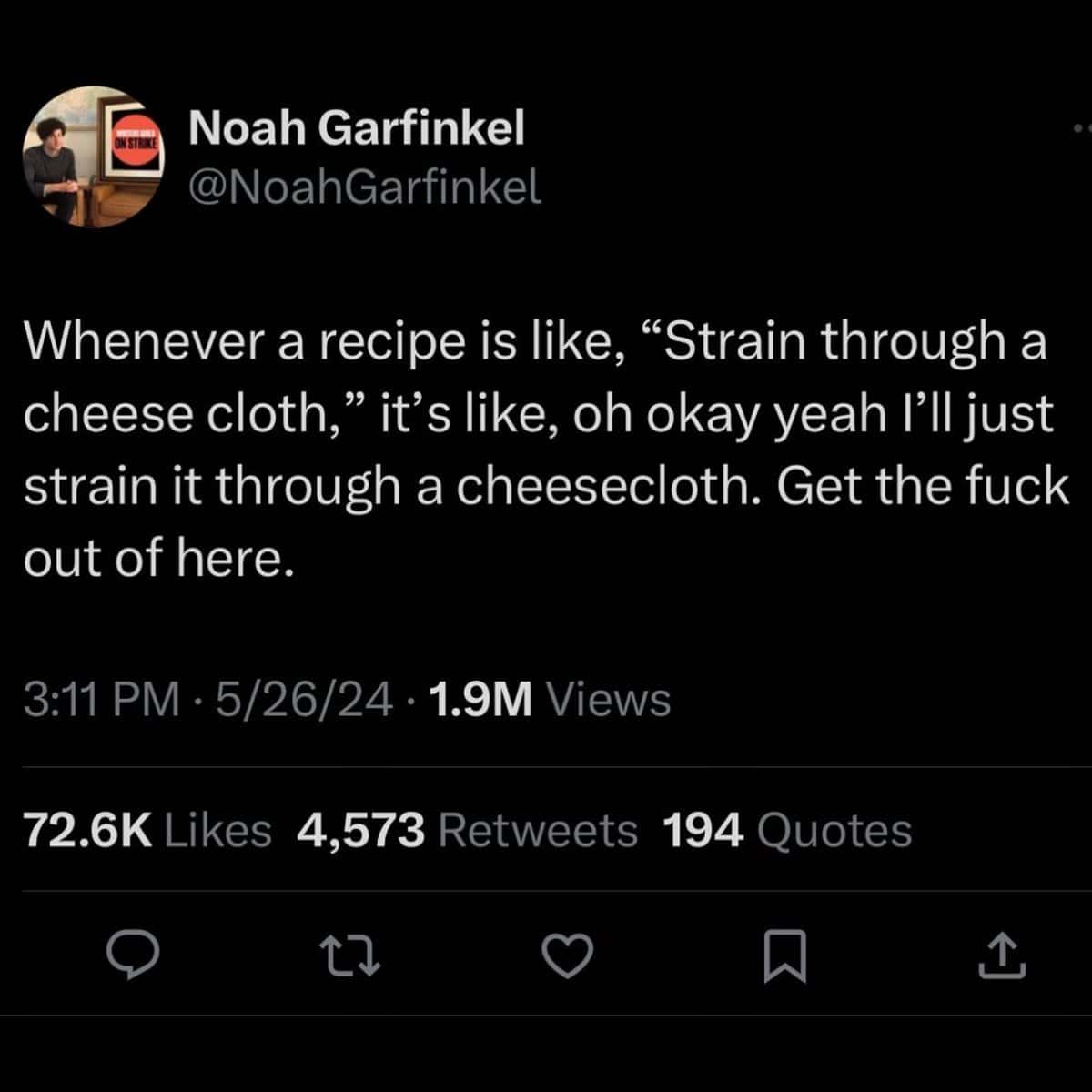Image resolution: width=1092 pixels, height=1092 pixels.
Task: Select the @NoahGarfinkel handle
Action: pos(364,188)
